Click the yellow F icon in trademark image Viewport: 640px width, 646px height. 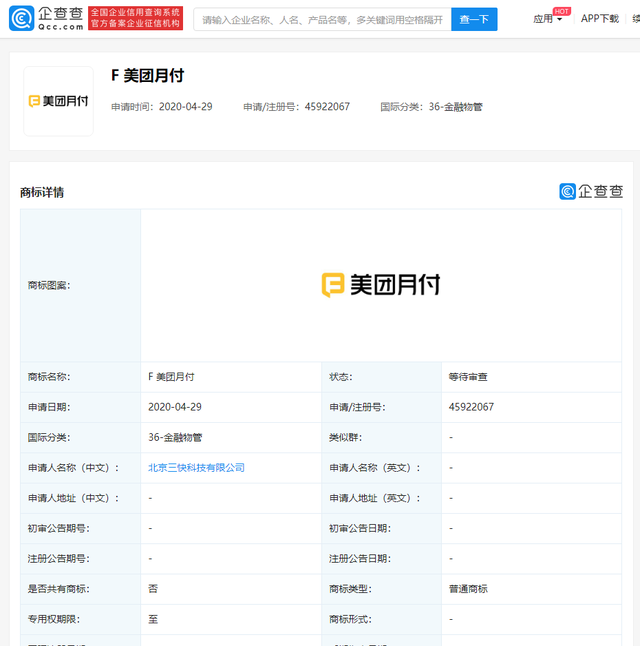coord(333,285)
